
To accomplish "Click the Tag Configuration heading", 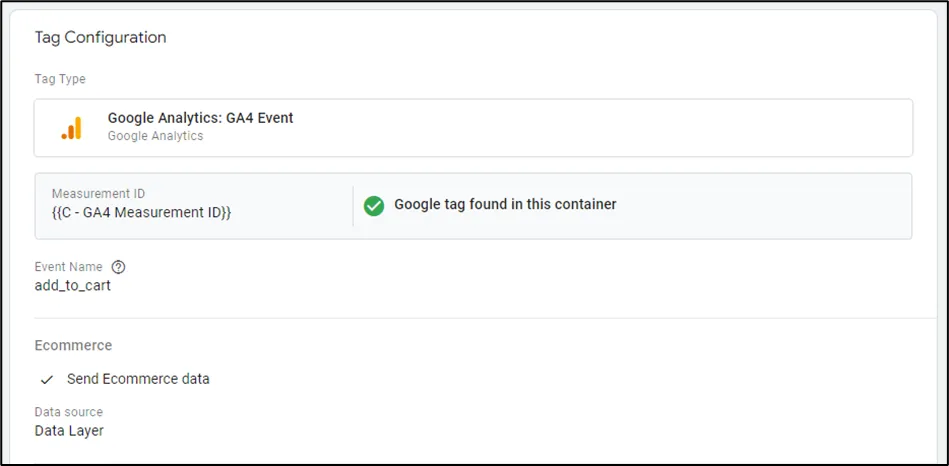I will [x=100, y=37].
